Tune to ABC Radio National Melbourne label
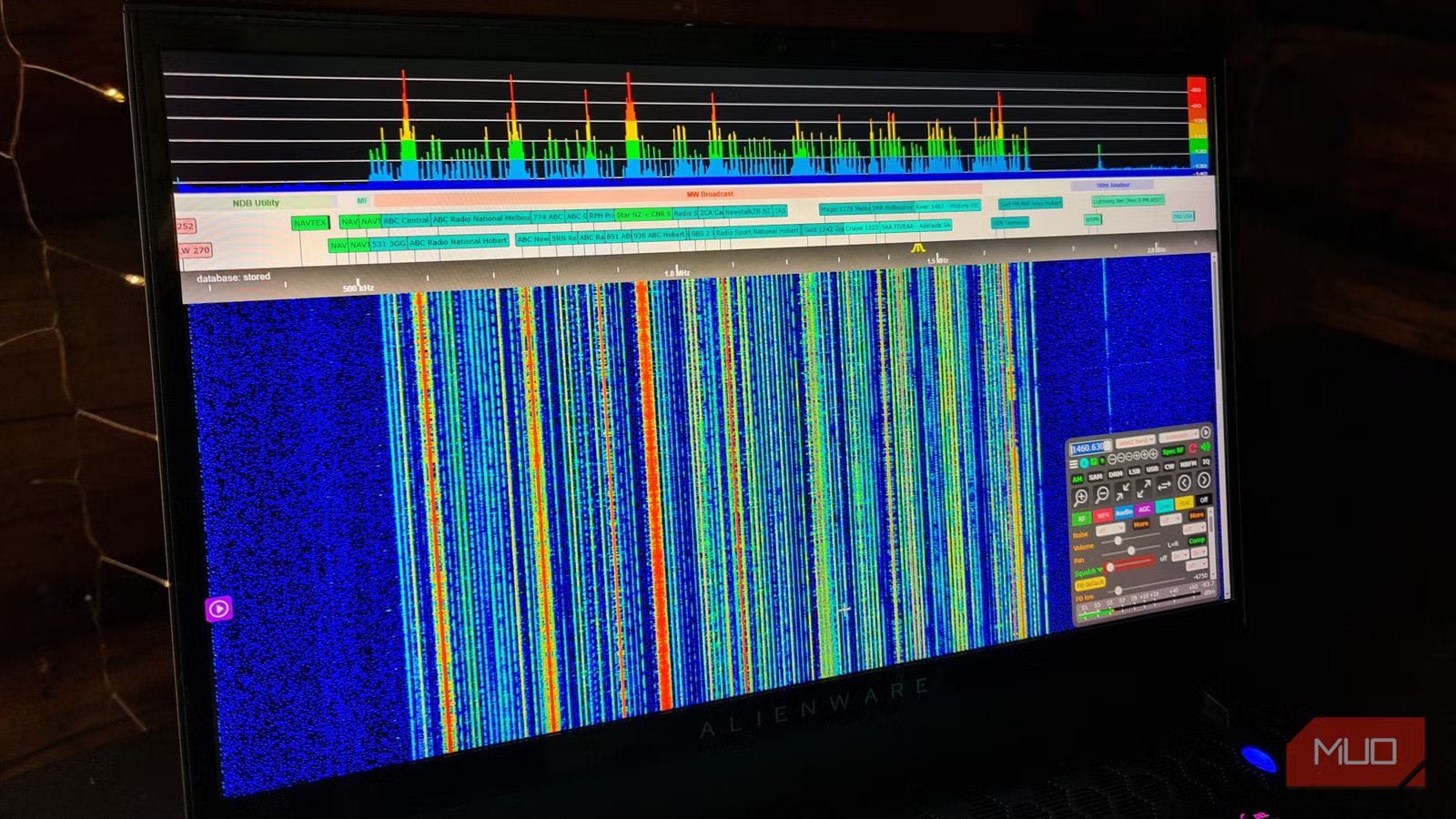 pyautogui.click(x=481, y=219)
